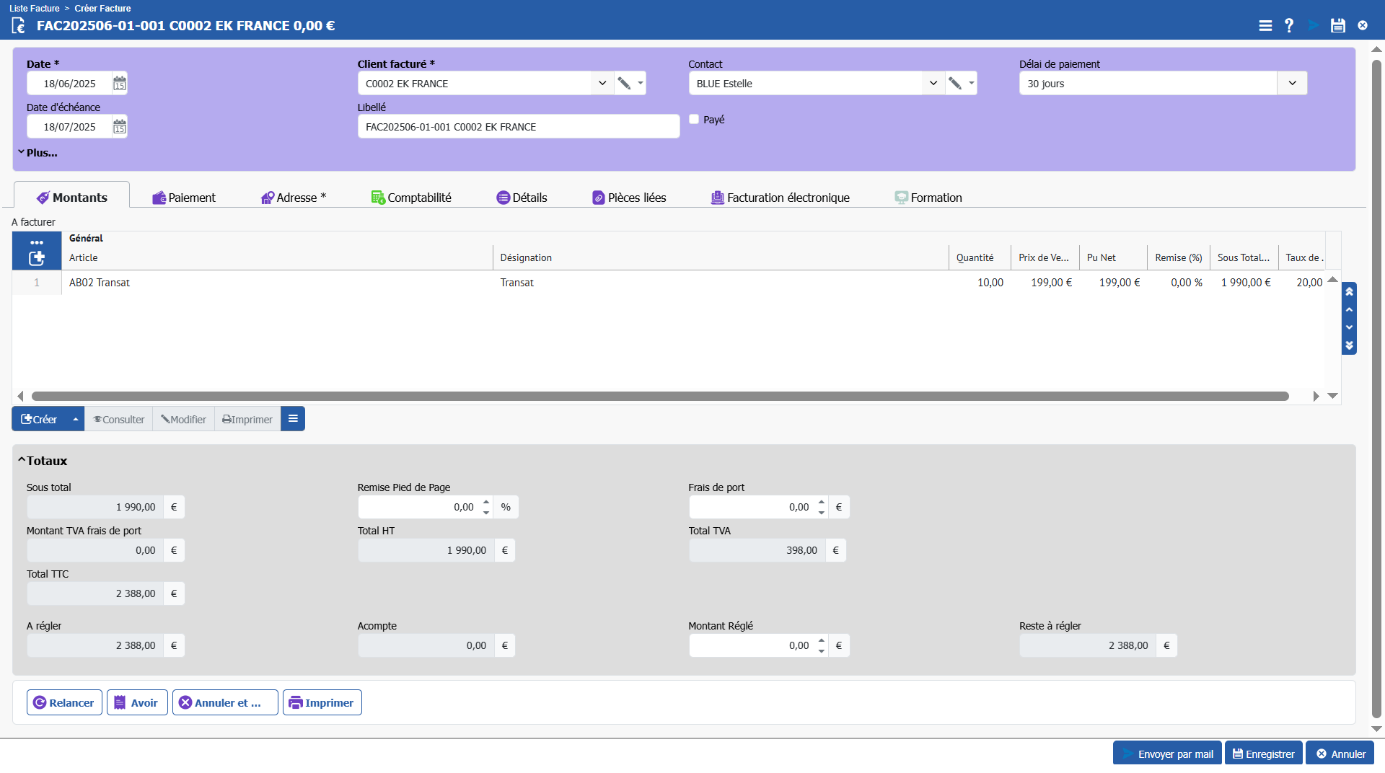This screenshot has width=1385, height=773.
Task: Click the save floppy disk icon in header
Action: (1337, 26)
